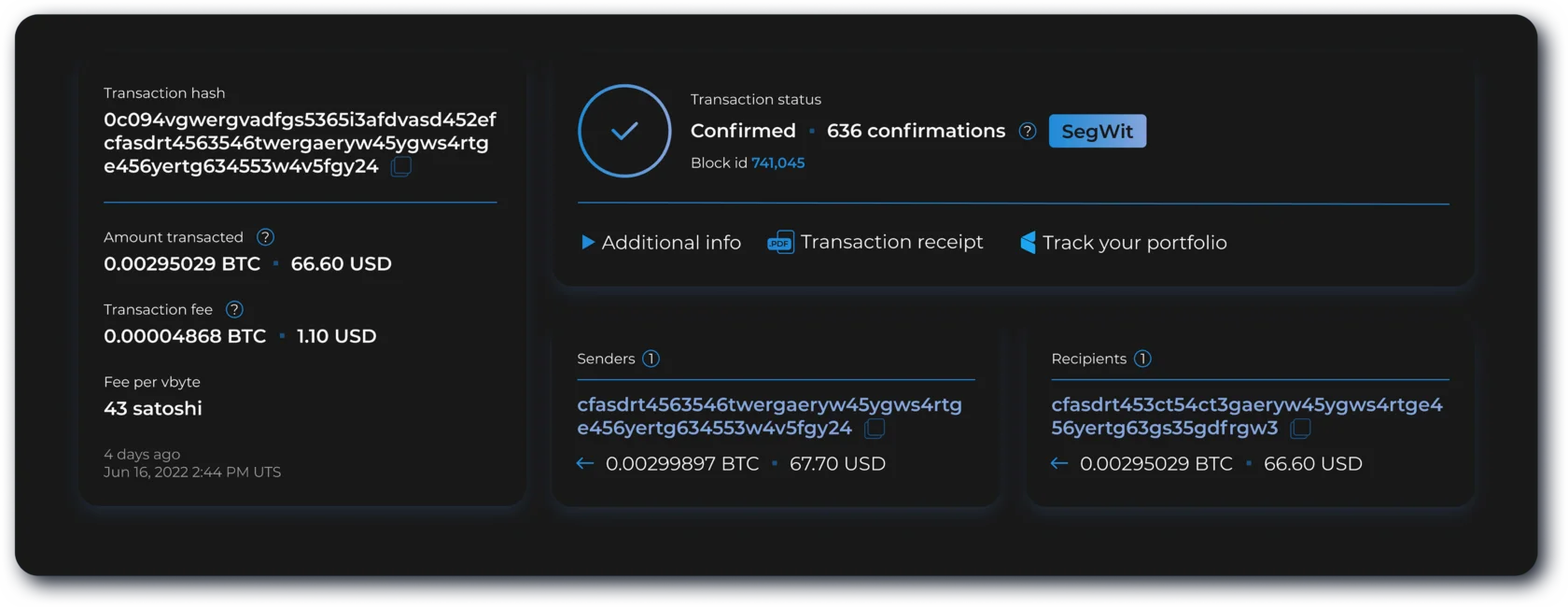Click the confirmed checkmark circle icon
Screen dimensions: 1568x607
(624, 131)
